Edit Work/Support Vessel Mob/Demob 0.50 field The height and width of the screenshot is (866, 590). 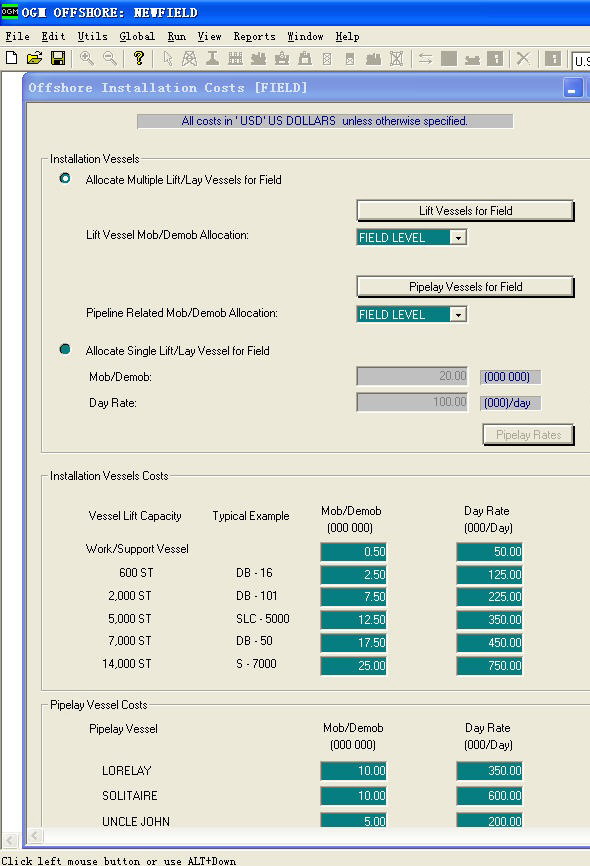tap(354, 552)
